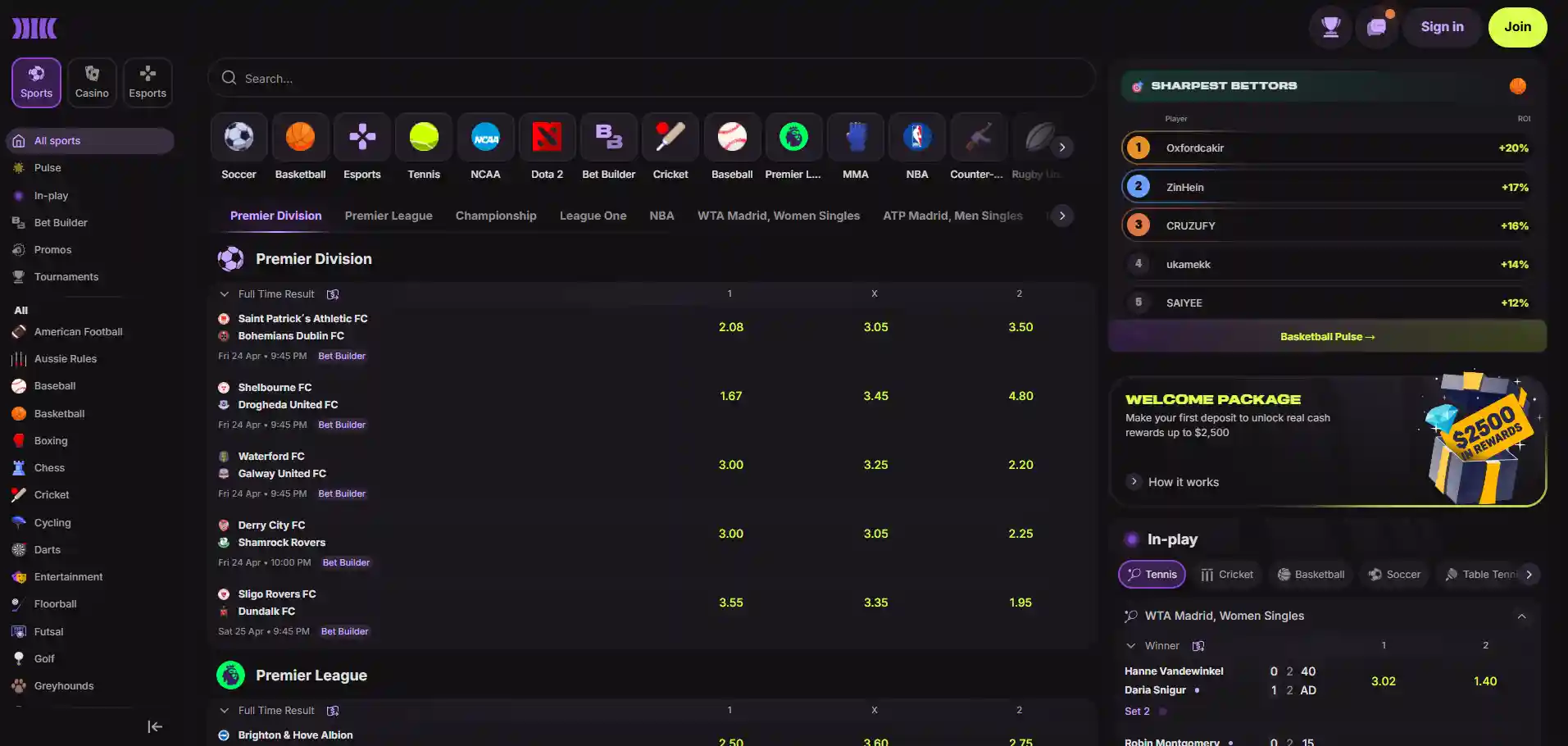Viewport: 1568px width, 746px height.
Task: Open In-play in sidebar
Action: 51,196
